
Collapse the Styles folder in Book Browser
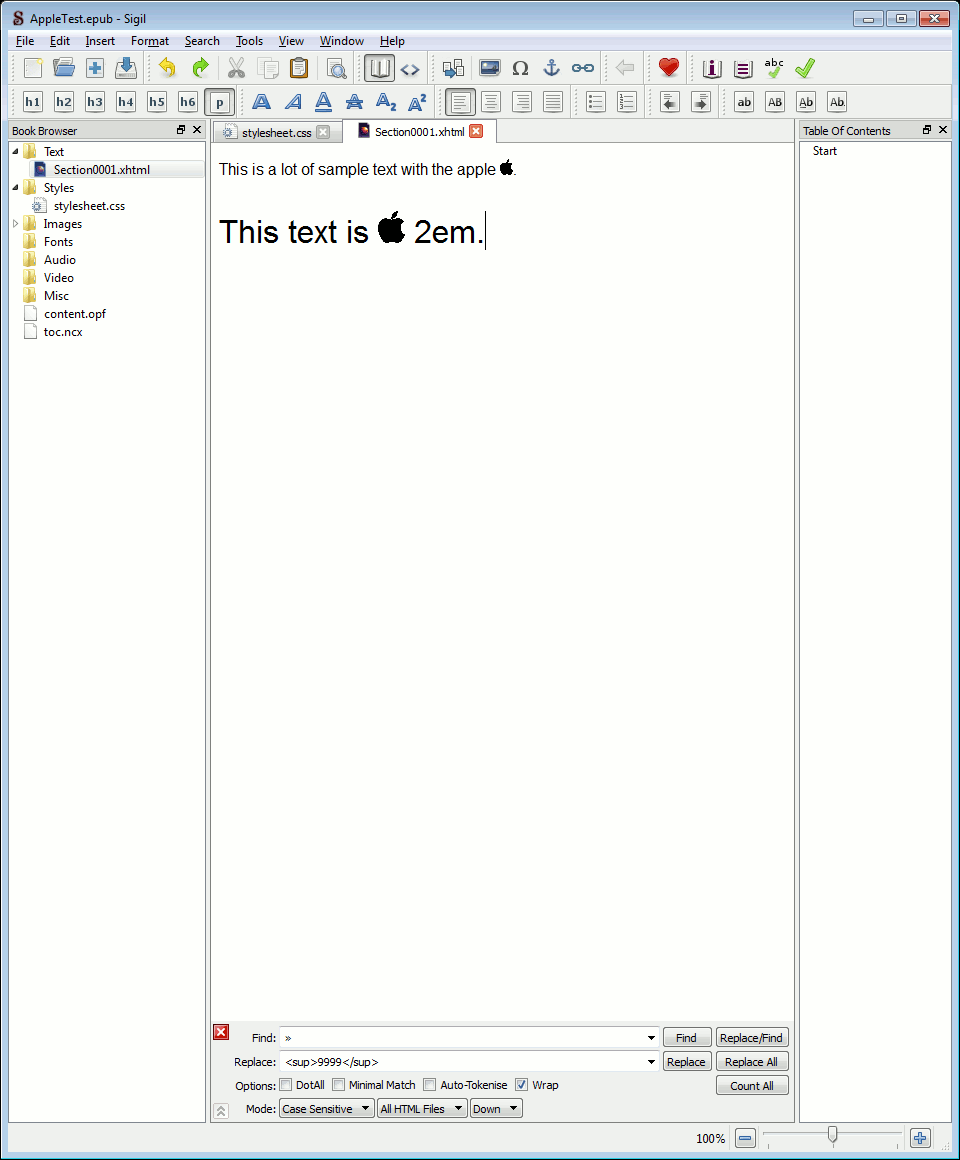pyautogui.click(x=16, y=188)
